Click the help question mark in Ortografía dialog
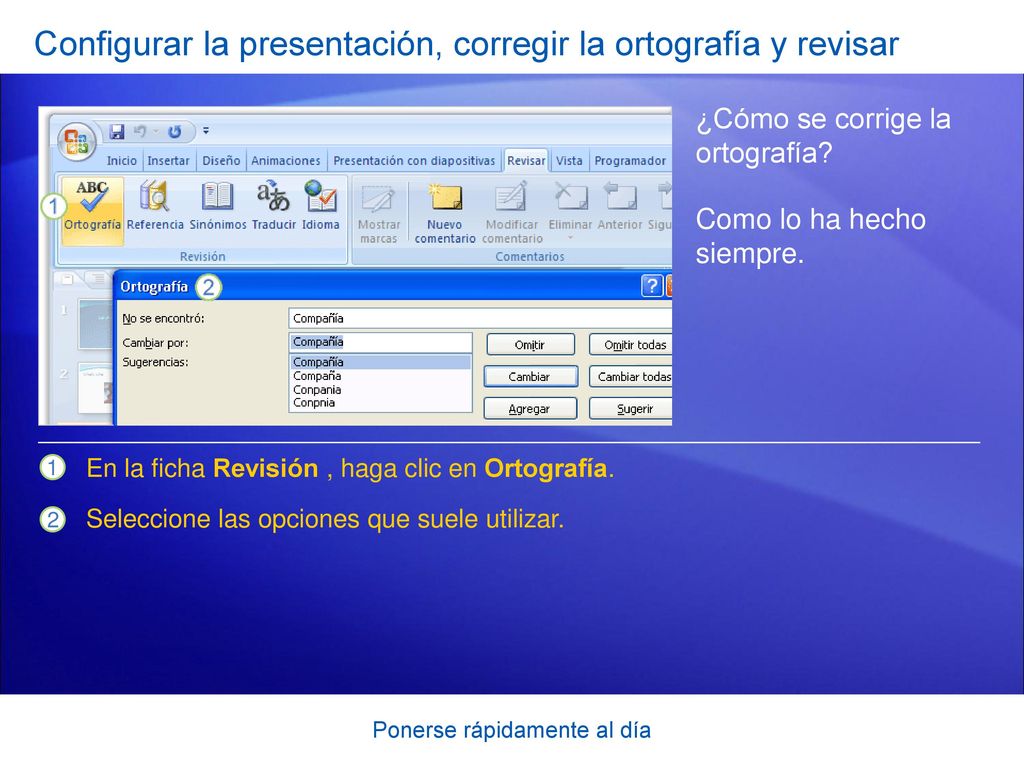The height and width of the screenshot is (768, 1024). pyautogui.click(x=652, y=286)
